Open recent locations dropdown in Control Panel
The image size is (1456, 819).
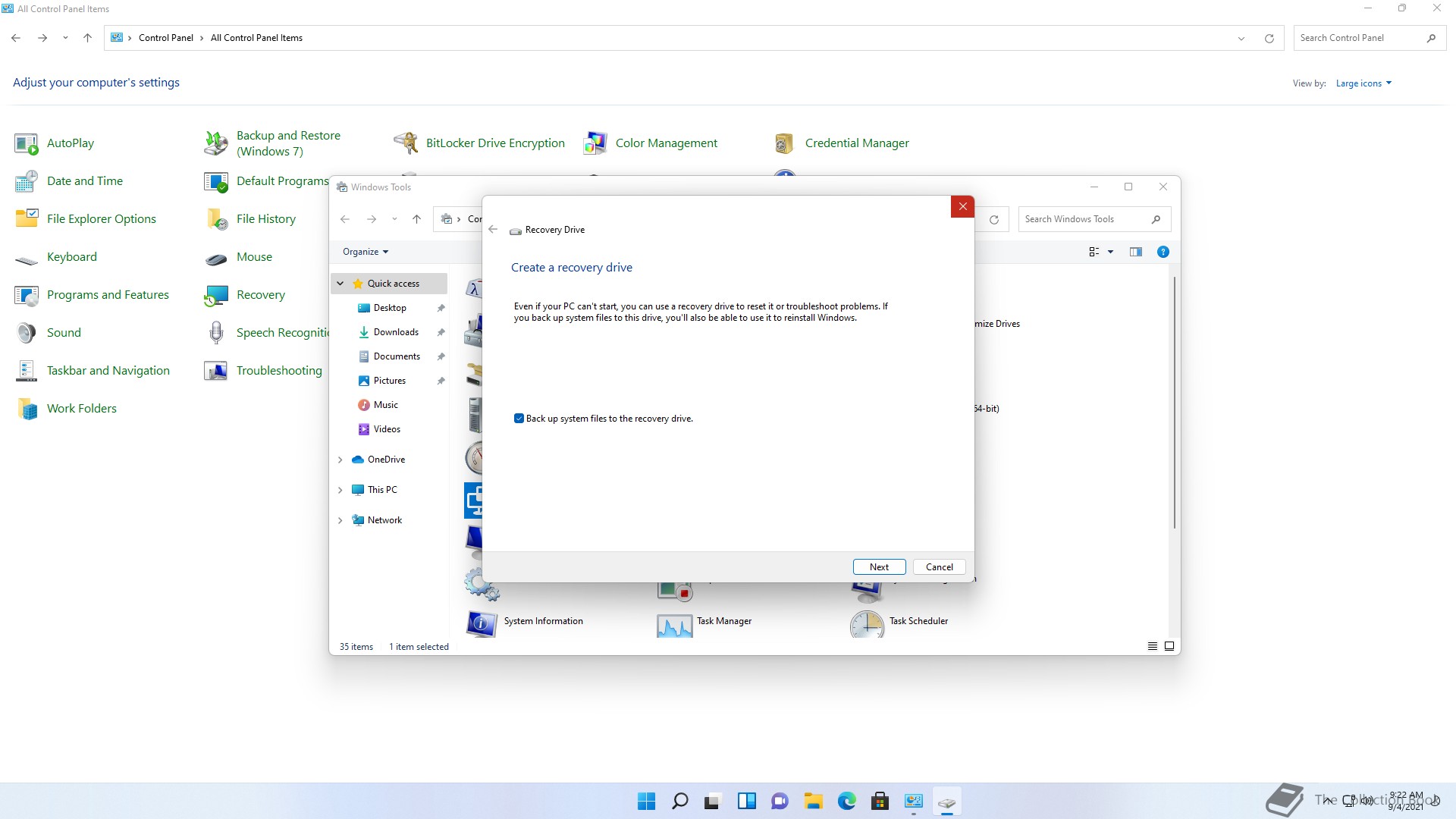(x=65, y=38)
